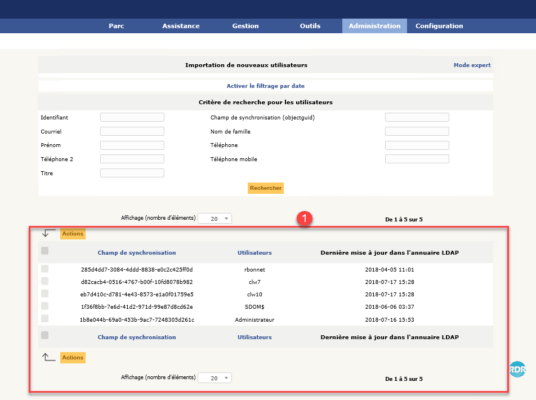536x400 pixels.
Task: Open the Configuration menu
Action: click(439, 26)
